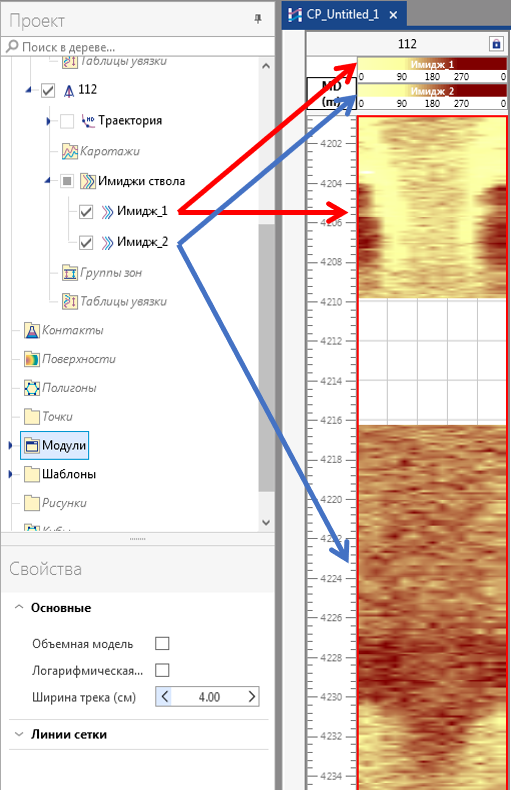Expand the Шаблоны node

click(10, 474)
